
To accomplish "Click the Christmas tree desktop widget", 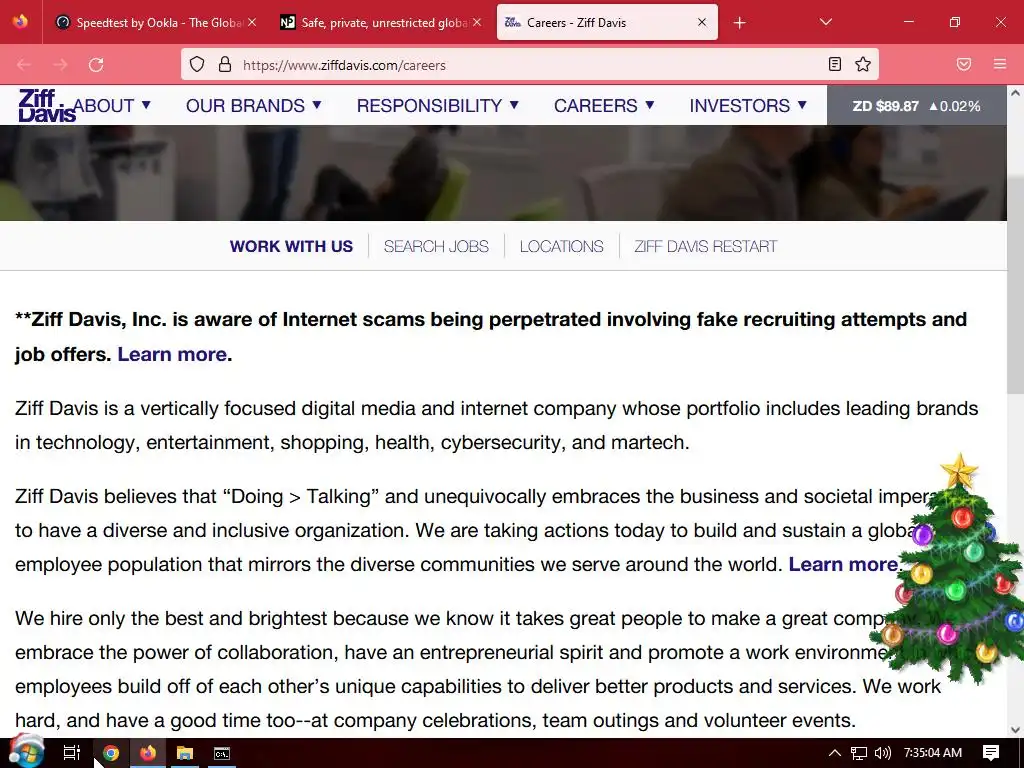I will [x=950, y=568].
